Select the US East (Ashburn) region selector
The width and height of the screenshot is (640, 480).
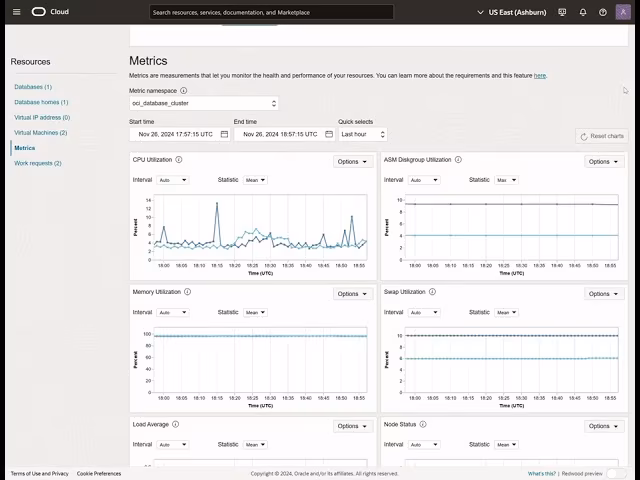click(x=520, y=12)
